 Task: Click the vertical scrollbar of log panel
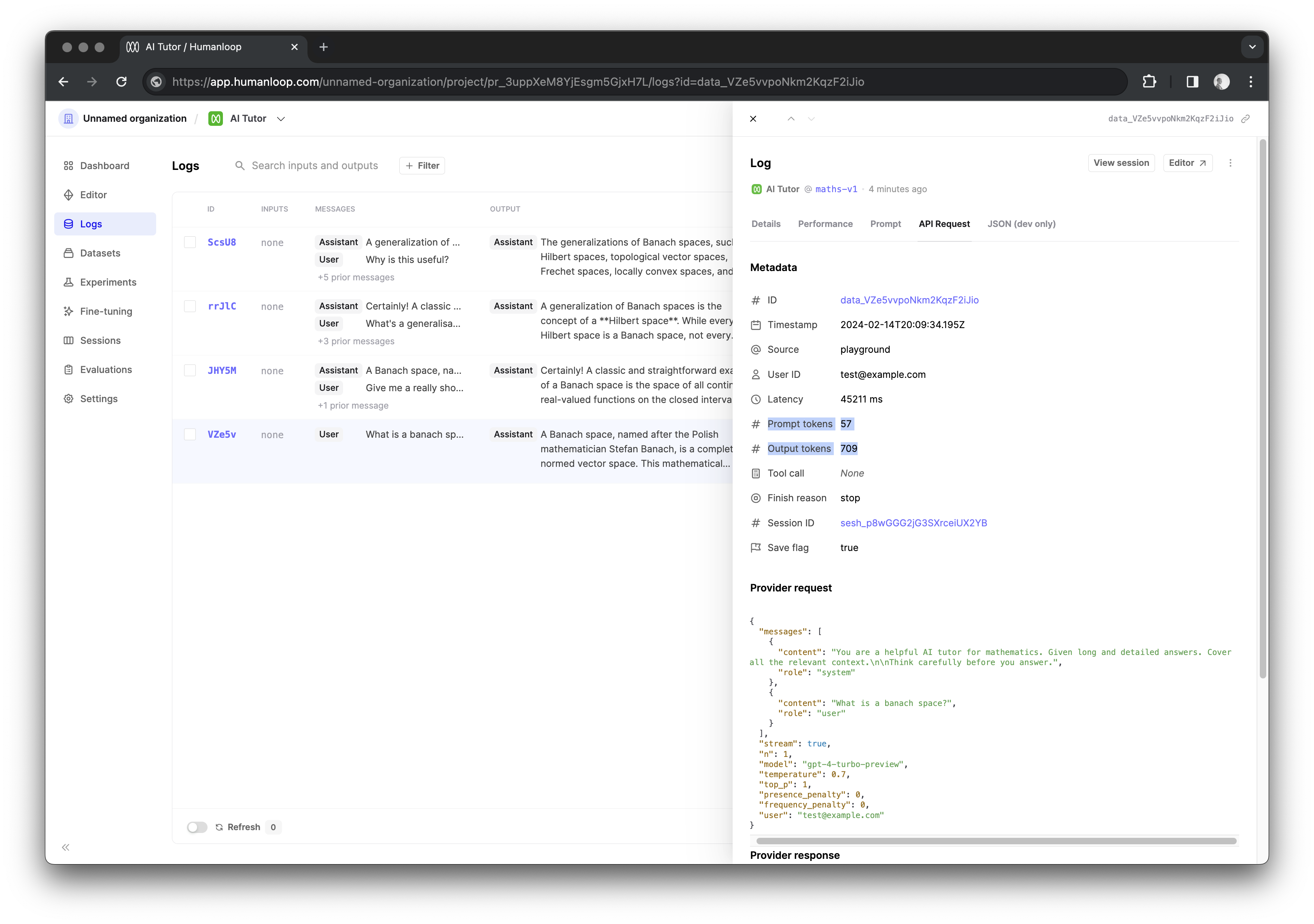[1263, 409]
